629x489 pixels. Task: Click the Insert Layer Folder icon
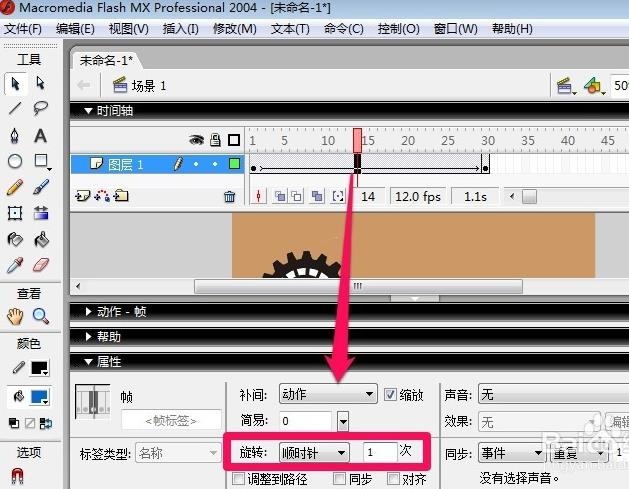tap(121, 196)
